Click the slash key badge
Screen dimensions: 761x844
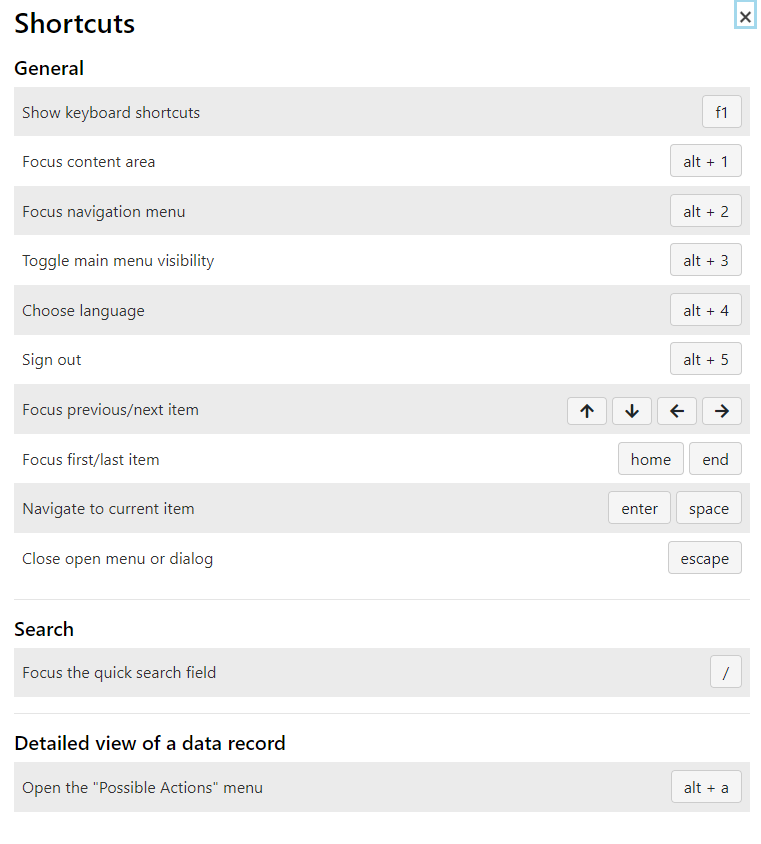(x=726, y=673)
